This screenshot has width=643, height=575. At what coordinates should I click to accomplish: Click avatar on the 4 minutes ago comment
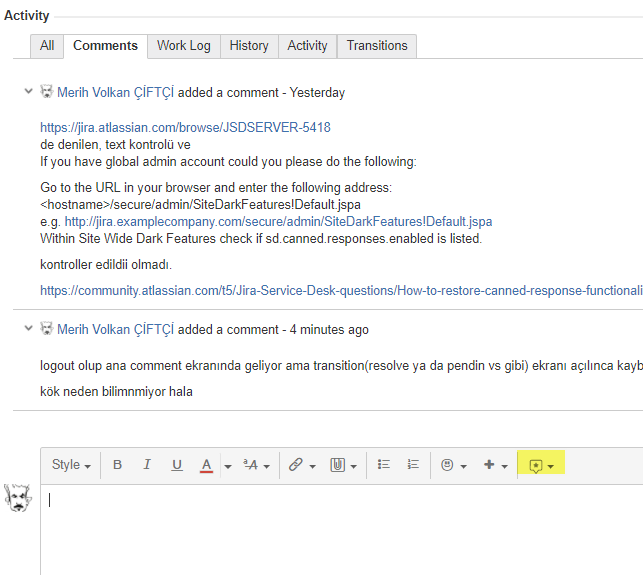point(47,328)
